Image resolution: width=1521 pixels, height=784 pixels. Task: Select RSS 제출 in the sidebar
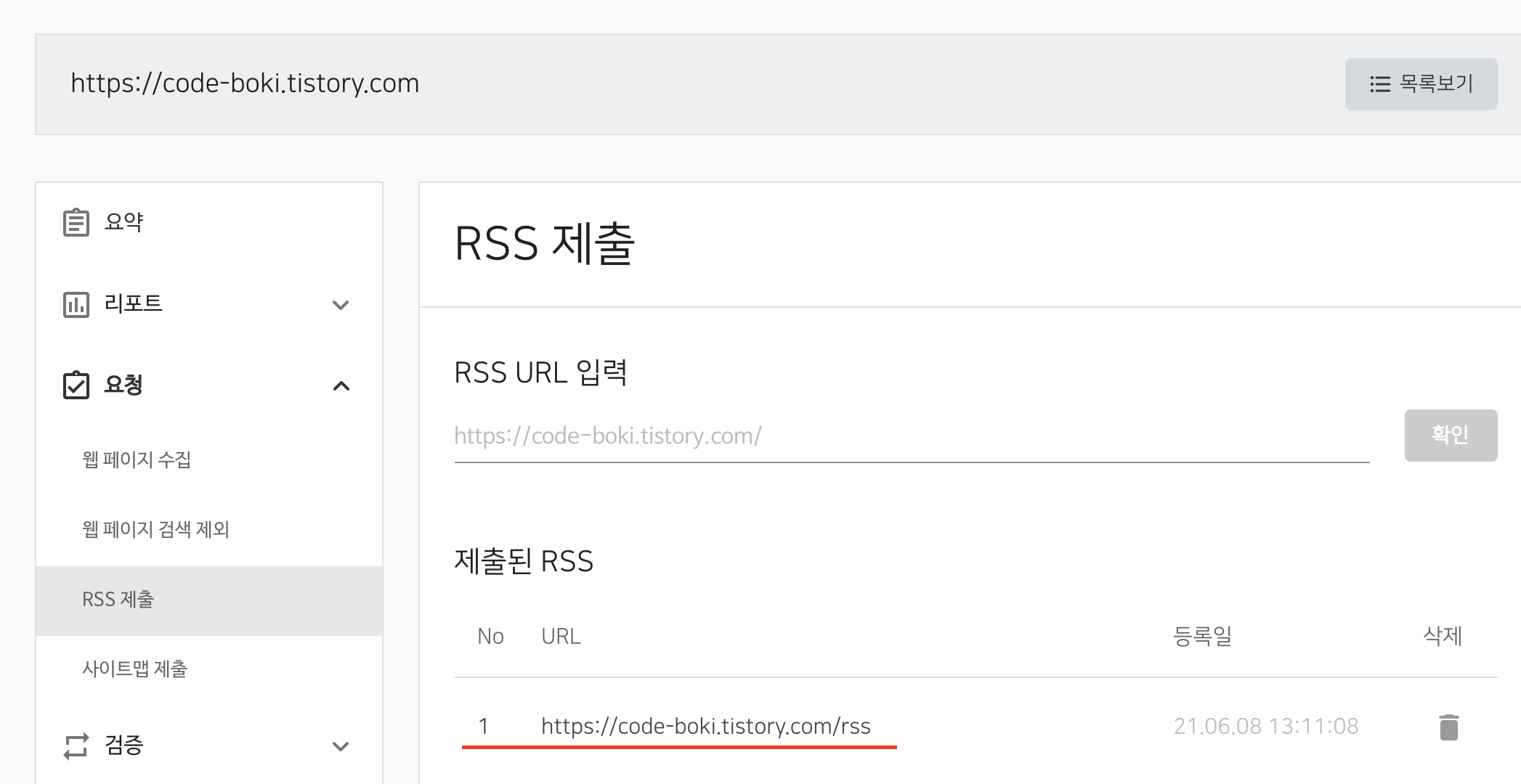[x=118, y=600]
